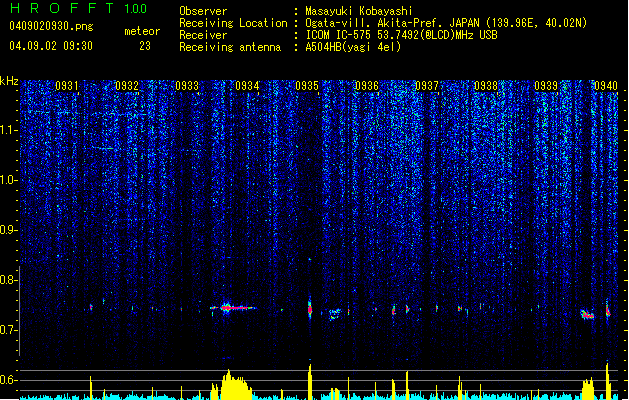Click the broad yellow power peak below 0934

(235, 386)
